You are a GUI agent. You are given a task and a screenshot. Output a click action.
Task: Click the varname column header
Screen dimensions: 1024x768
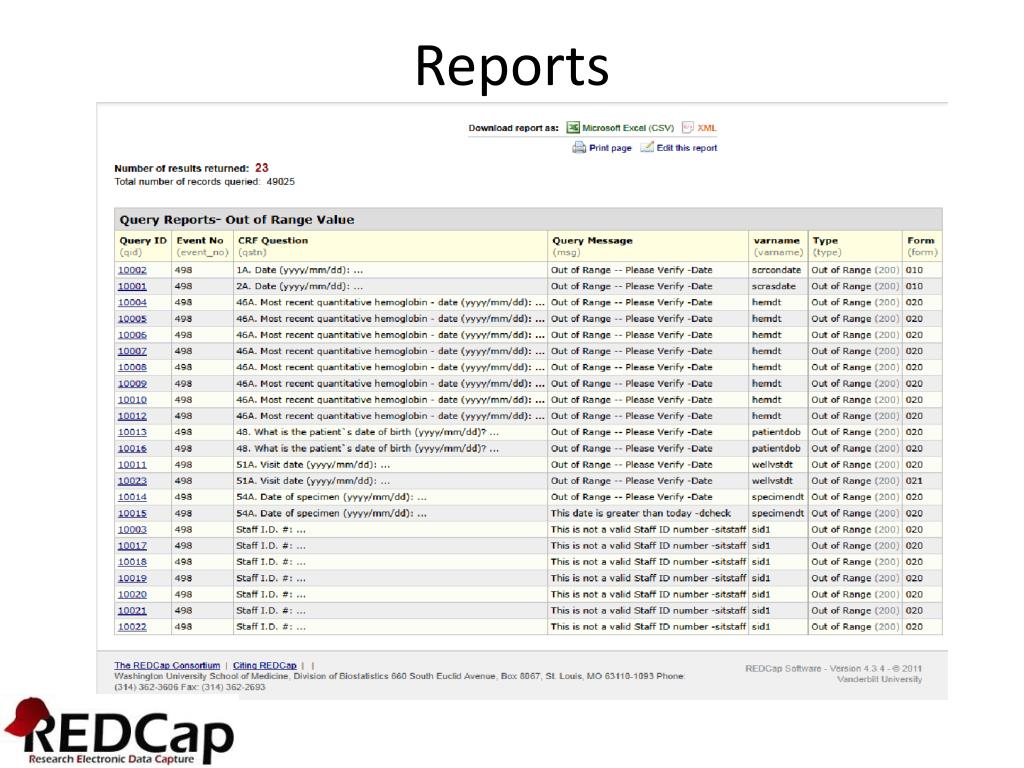pos(778,246)
